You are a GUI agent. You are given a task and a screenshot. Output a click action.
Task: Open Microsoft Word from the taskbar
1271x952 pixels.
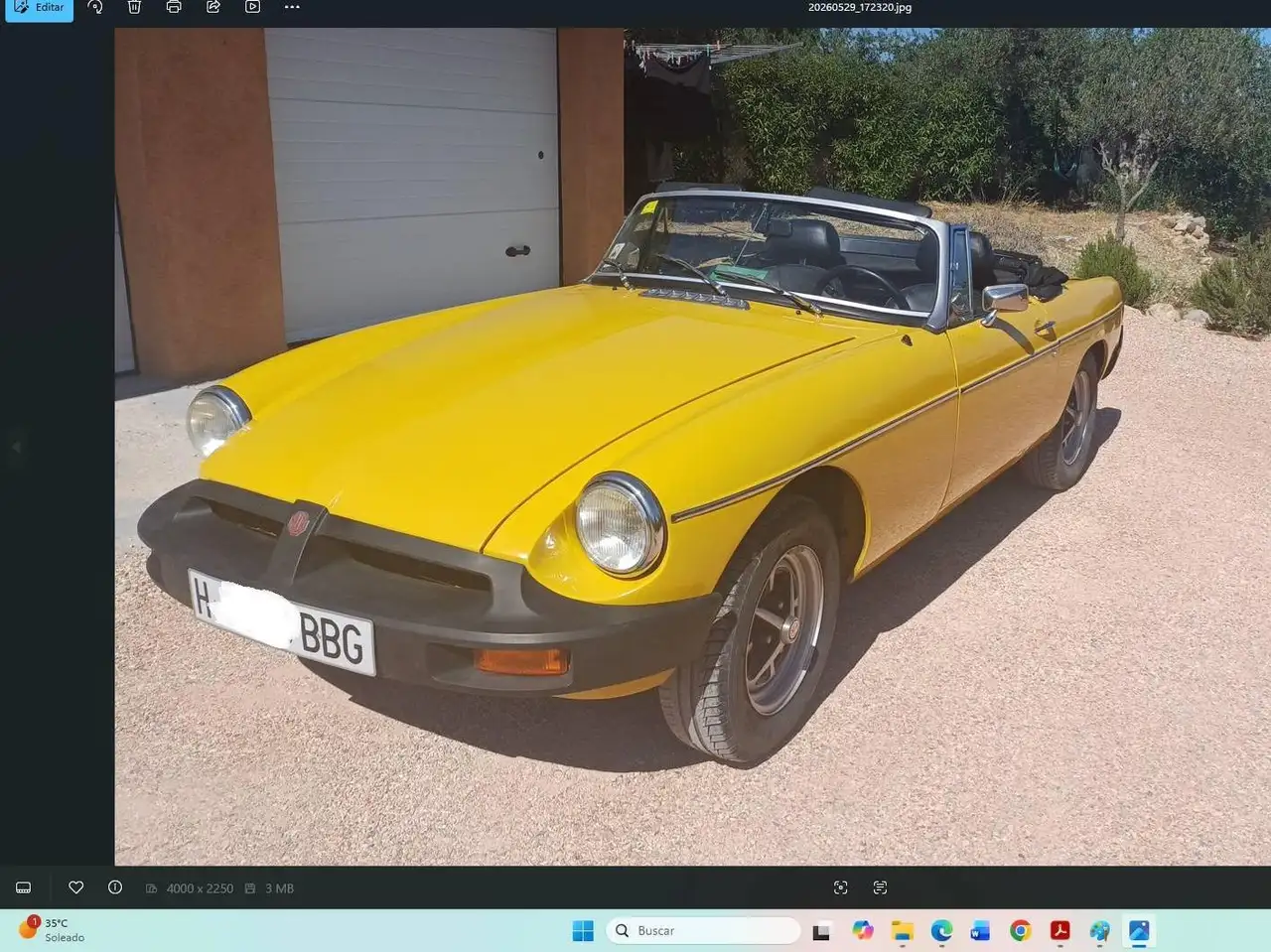coord(981,930)
